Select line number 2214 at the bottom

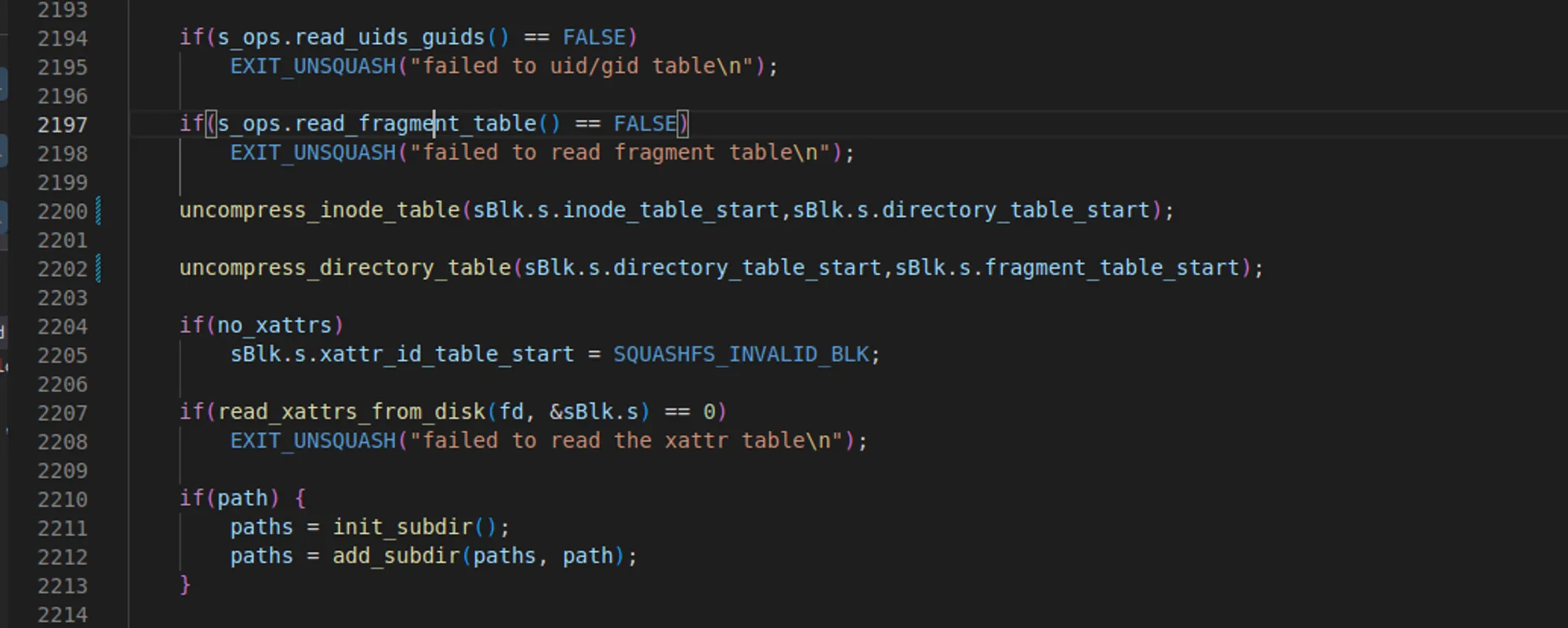click(x=62, y=615)
